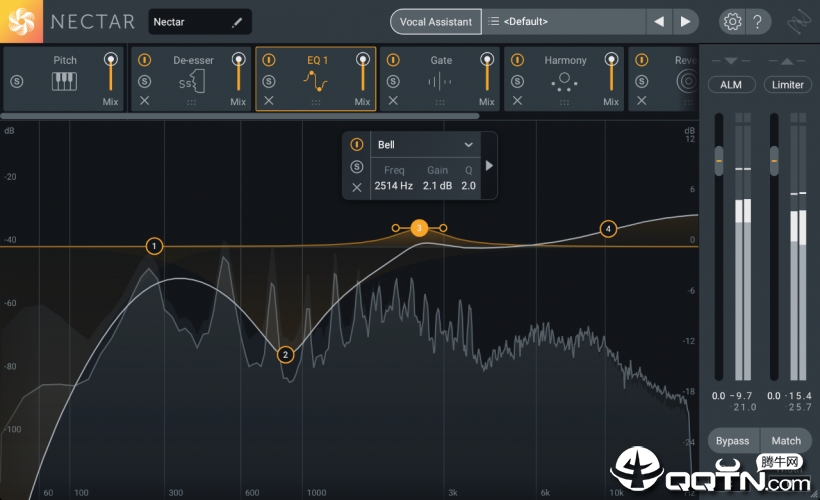The image size is (820, 500).
Task: Open the Gate module icon
Action: pyautogui.click(x=440, y=82)
